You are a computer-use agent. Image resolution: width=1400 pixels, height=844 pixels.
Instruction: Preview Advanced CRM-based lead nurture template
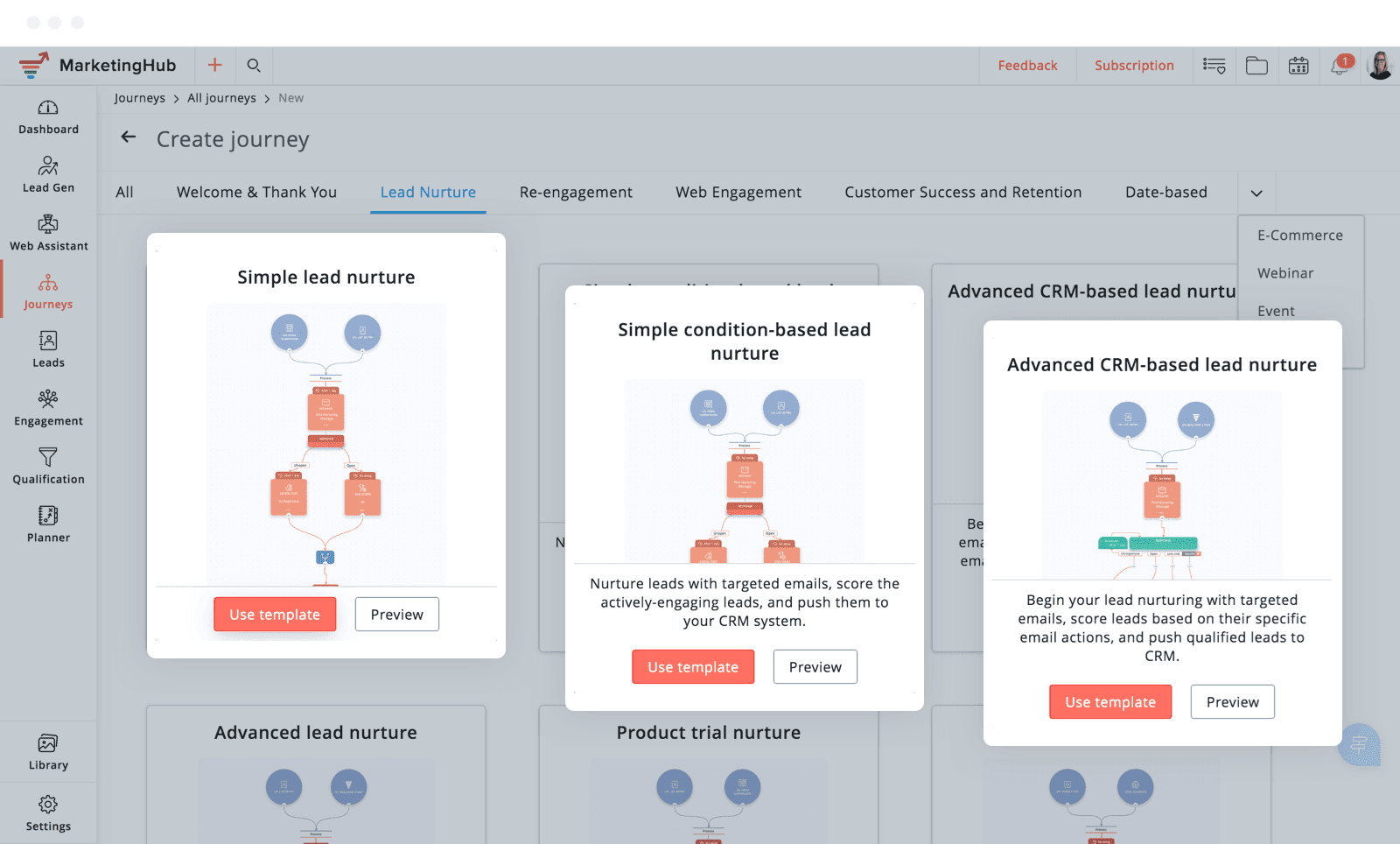point(1233,702)
